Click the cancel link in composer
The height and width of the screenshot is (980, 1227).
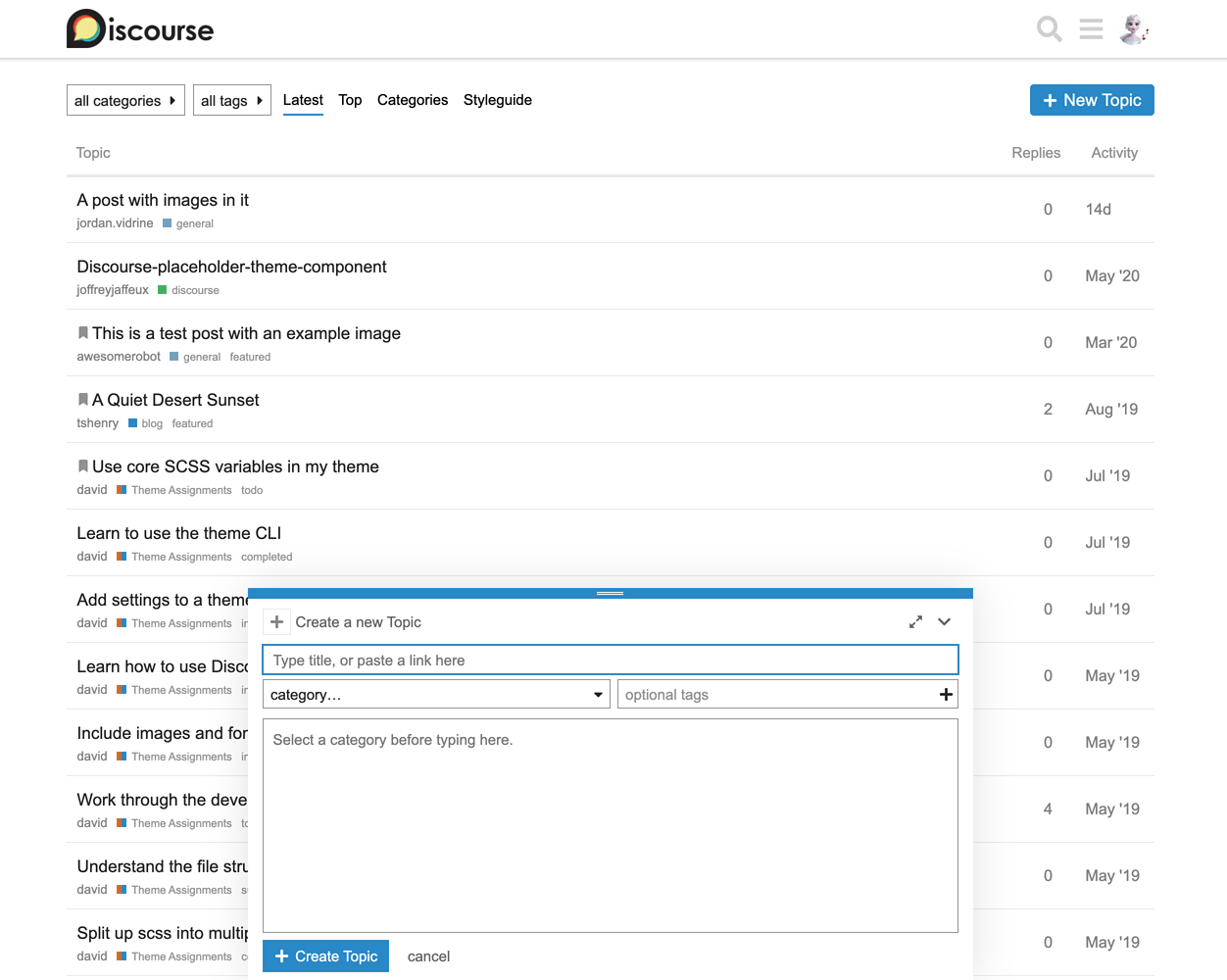(428, 956)
